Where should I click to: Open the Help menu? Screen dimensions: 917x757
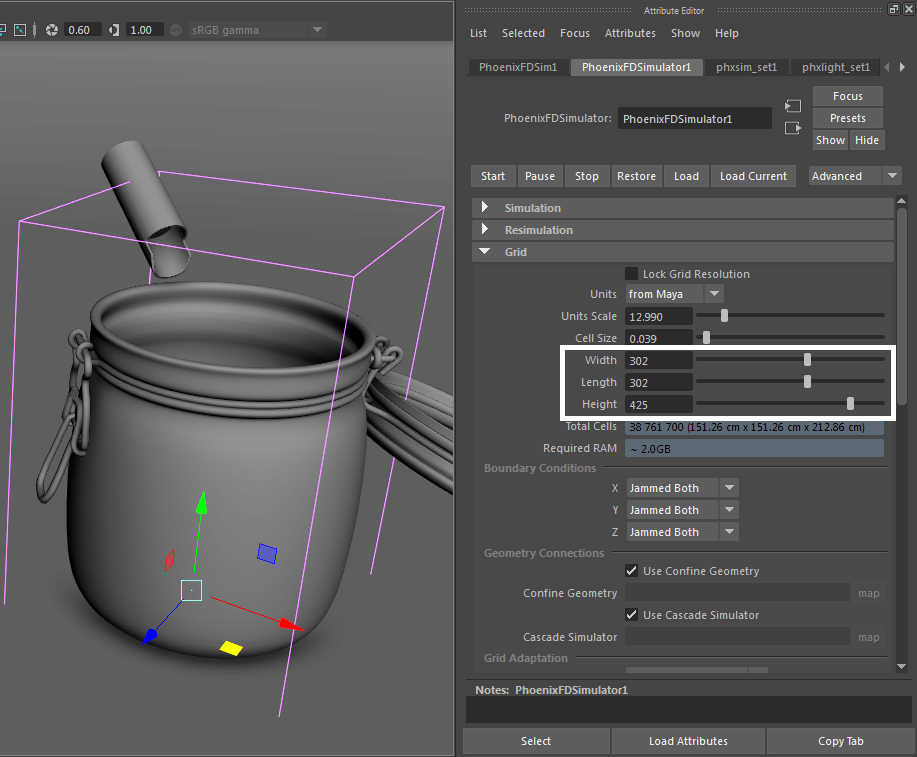pyautogui.click(x=726, y=33)
